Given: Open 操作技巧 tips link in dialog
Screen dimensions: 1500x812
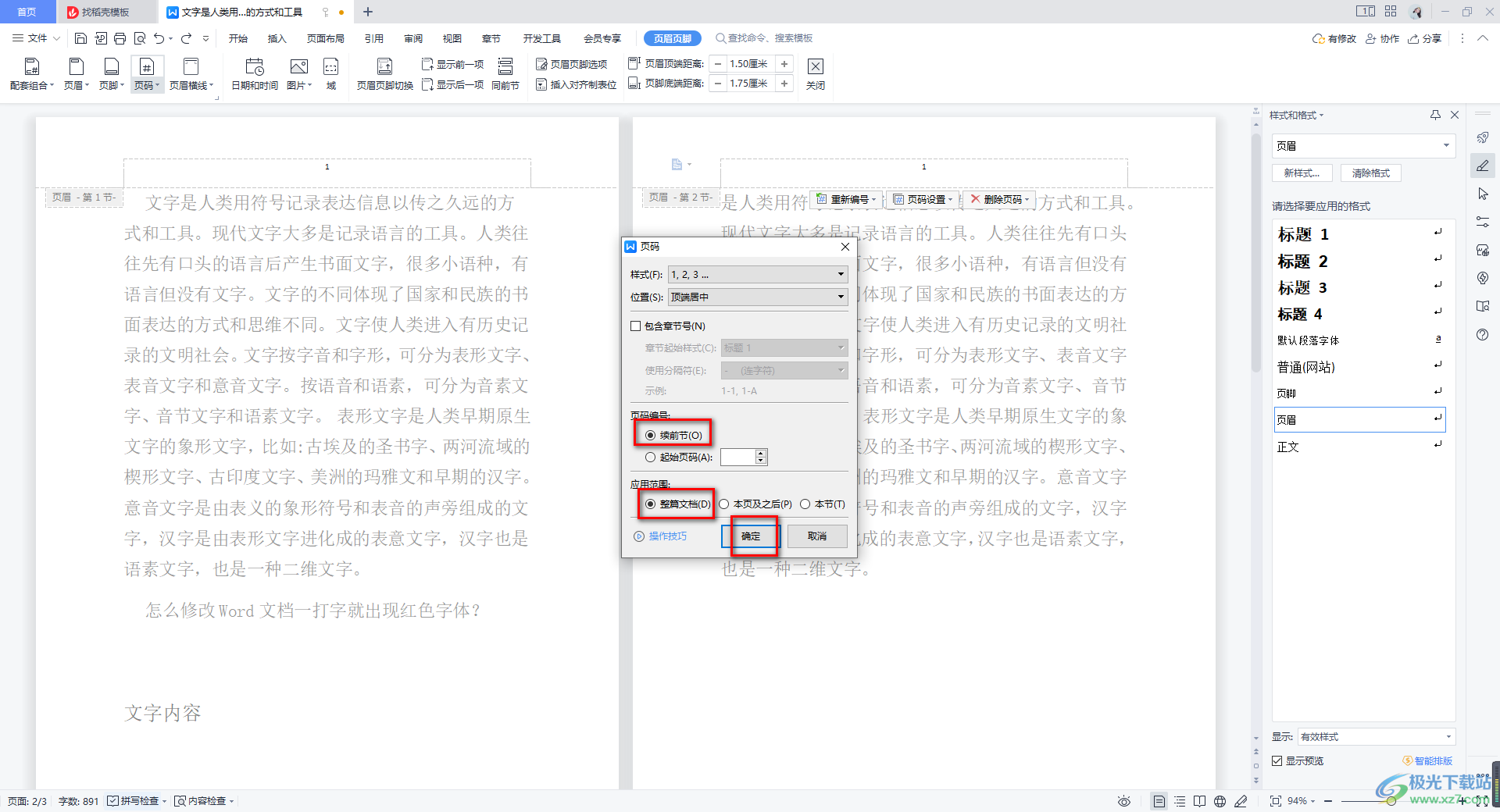Looking at the screenshot, I should (661, 536).
